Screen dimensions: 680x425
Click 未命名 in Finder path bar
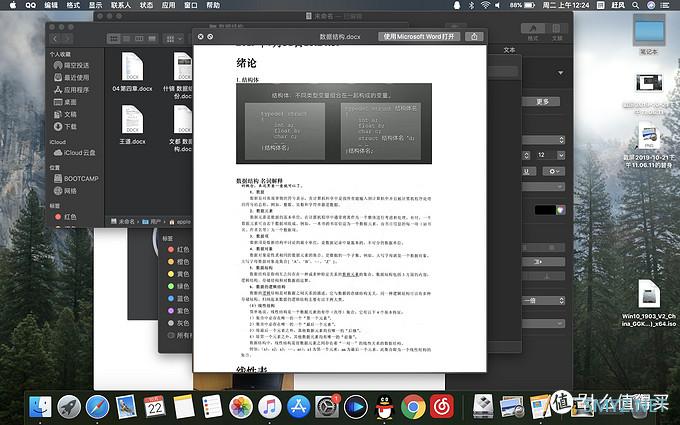point(123,222)
